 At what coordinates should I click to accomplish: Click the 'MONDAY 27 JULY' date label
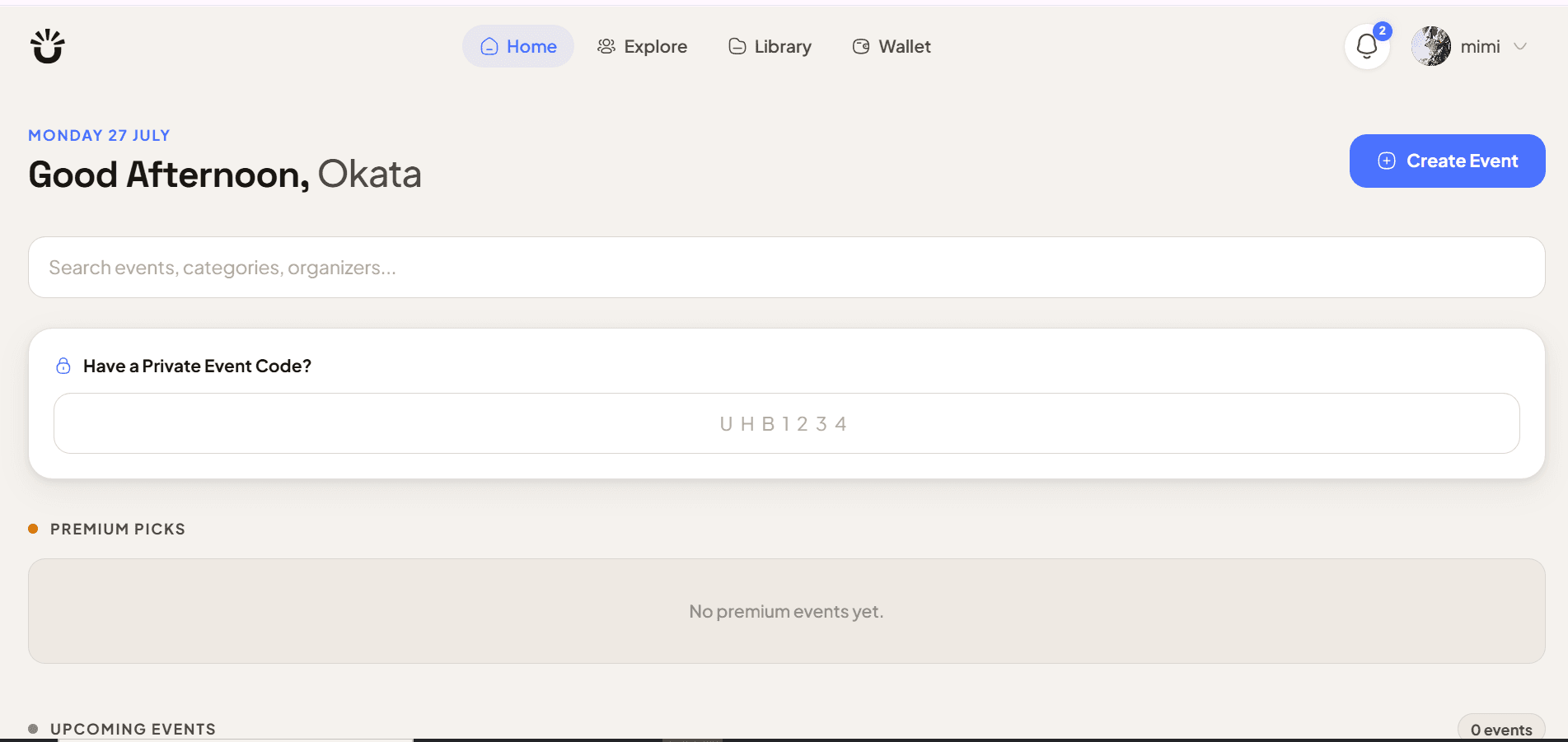pyautogui.click(x=99, y=135)
